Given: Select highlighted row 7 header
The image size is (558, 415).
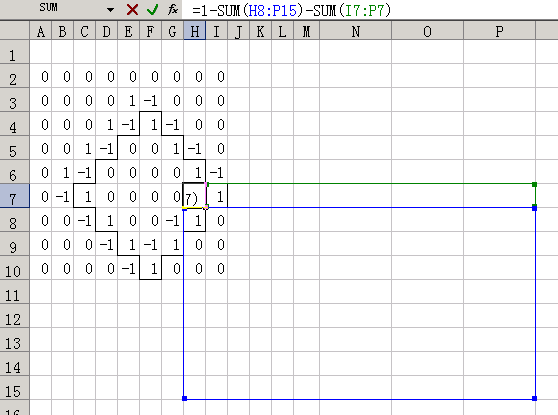Looking at the screenshot, I should point(14,196).
